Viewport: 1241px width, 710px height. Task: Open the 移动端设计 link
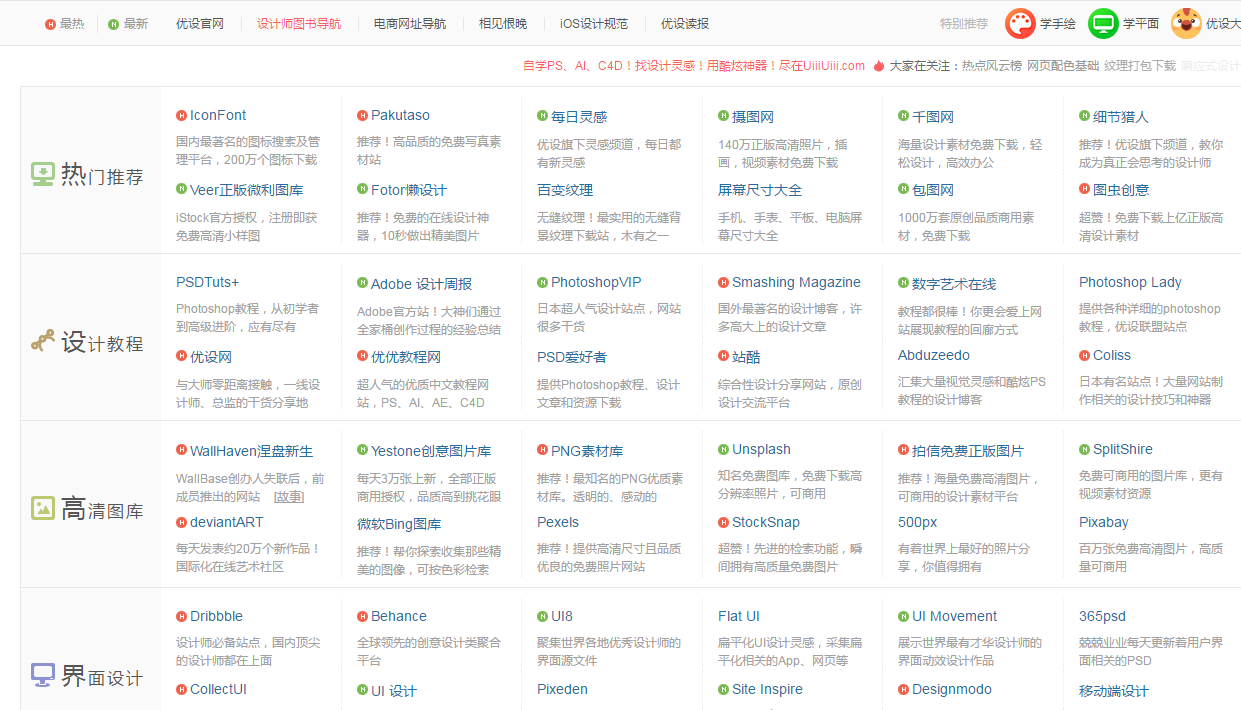(1114, 691)
